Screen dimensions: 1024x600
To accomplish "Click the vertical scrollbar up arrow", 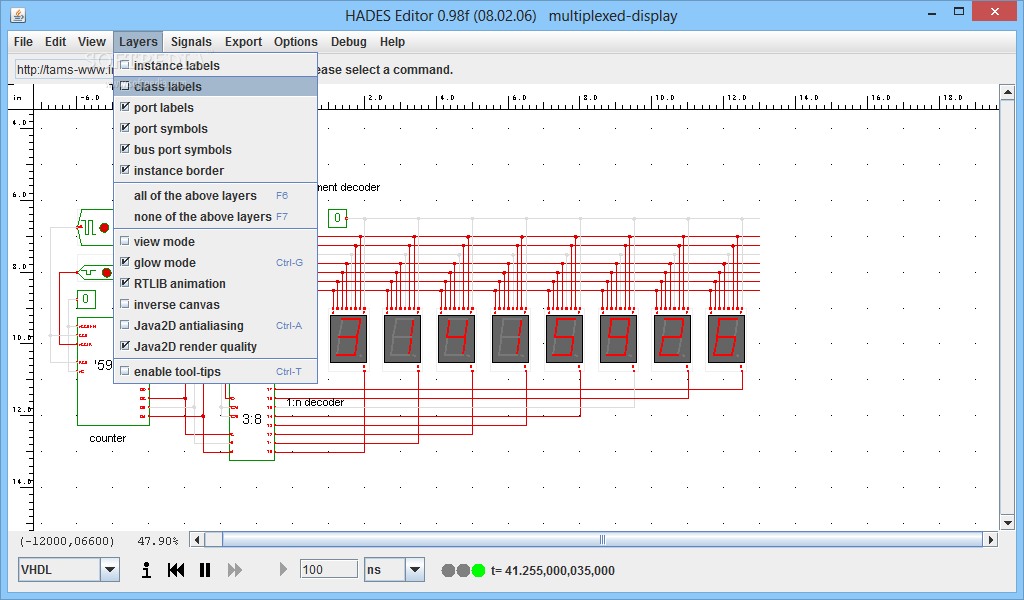I will [1007, 92].
